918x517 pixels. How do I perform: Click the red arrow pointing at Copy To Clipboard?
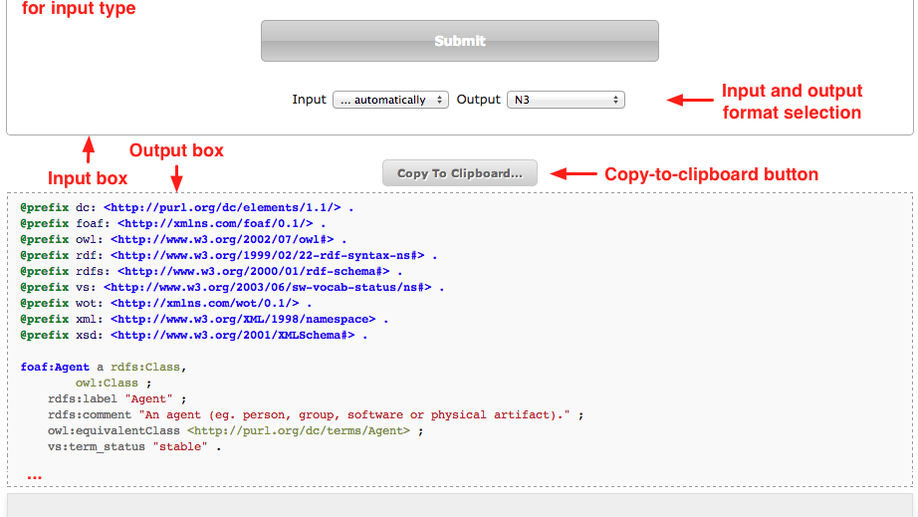click(574, 174)
